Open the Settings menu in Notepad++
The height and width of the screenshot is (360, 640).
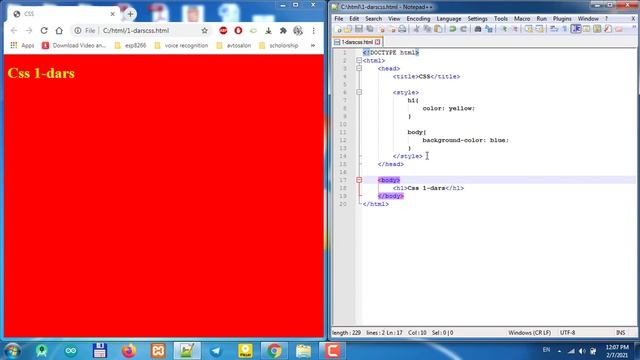tap(477, 19)
